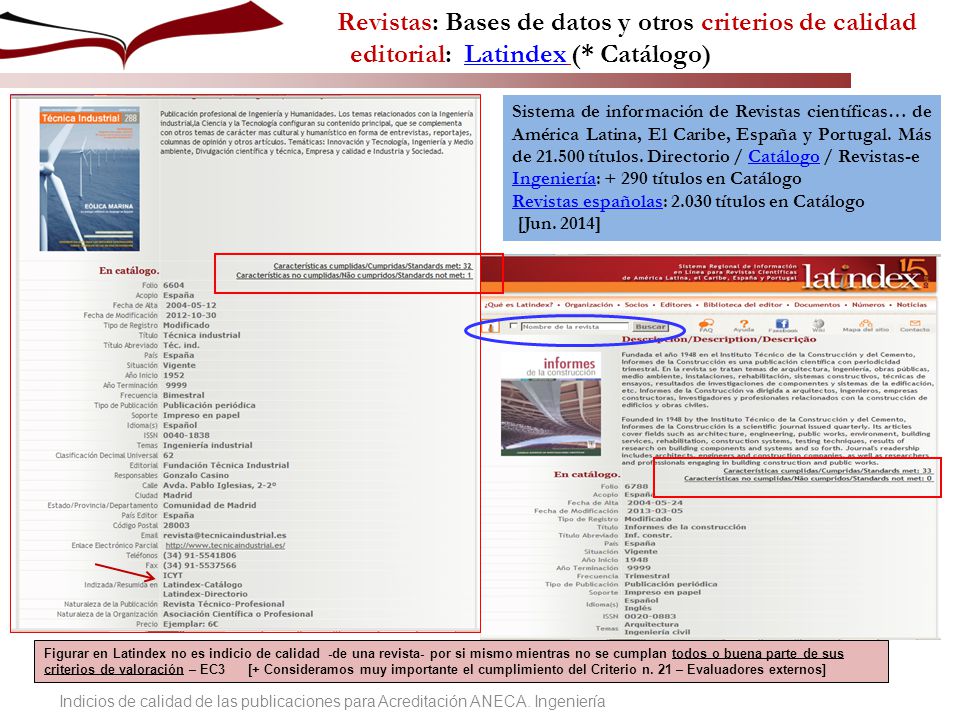Click the Fecha de Alta value 2004-05-12
Viewport: 960px width, 720px height.
[x=191, y=305]
